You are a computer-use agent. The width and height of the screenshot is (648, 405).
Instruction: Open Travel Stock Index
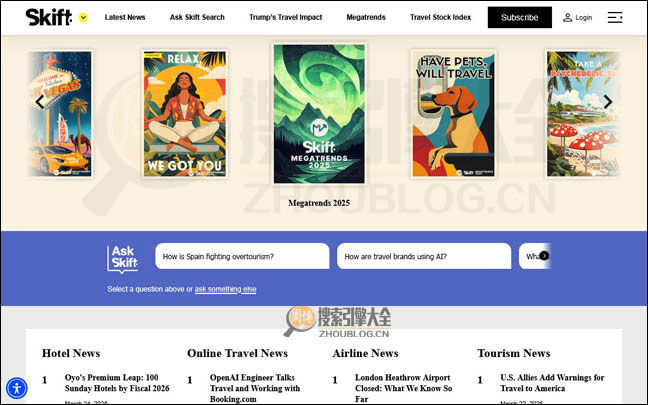[x=441, y=17]
